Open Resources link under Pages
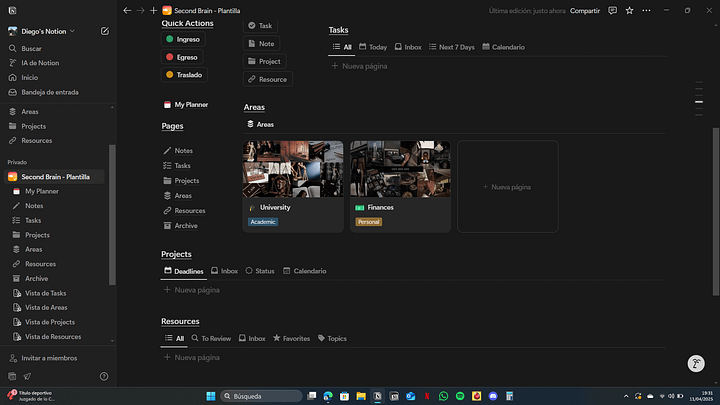 pos(184,211)
